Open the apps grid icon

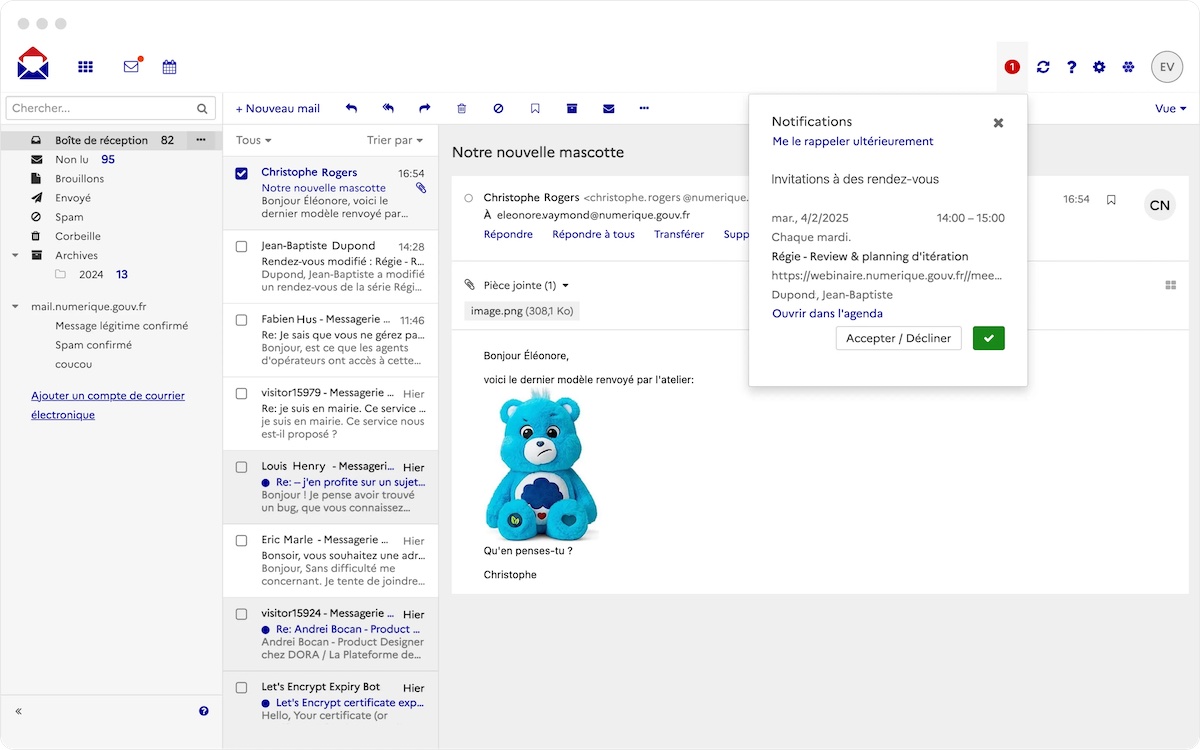(x=86, y=67)
